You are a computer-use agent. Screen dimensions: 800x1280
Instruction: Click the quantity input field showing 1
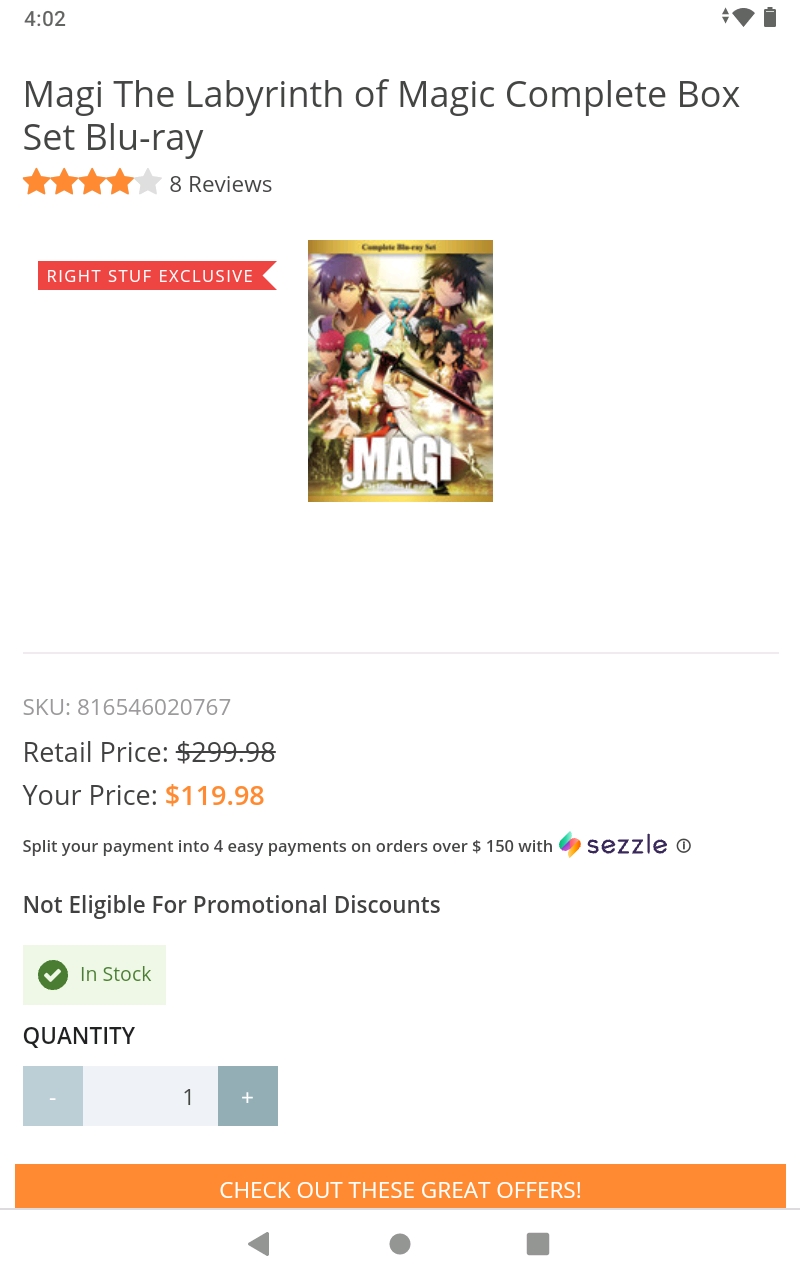(x=150, y=1096)
